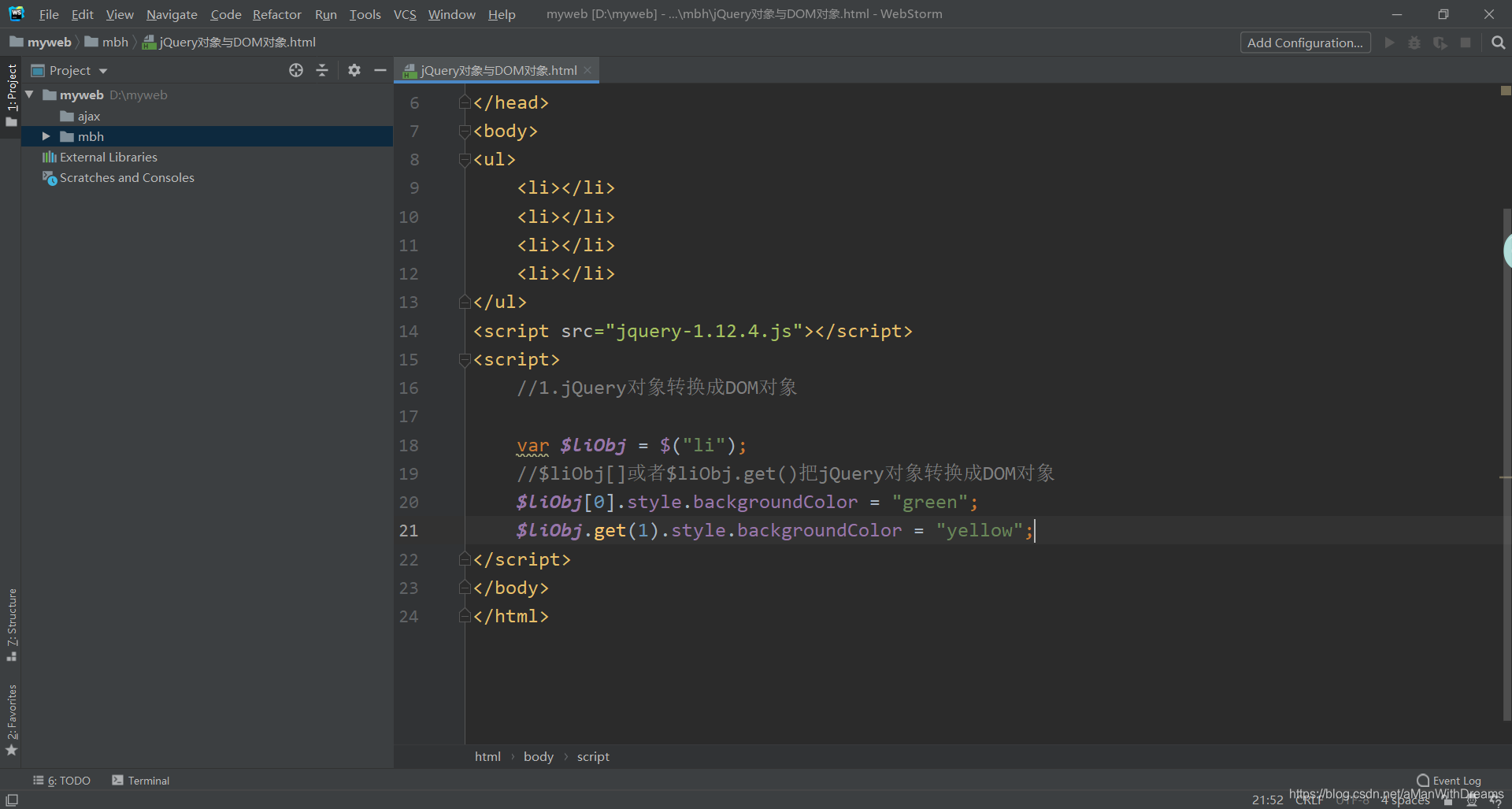This screenshot has height=809, width=1512.
Task: Open the Edit menu
Action: [x=82, y=14]
